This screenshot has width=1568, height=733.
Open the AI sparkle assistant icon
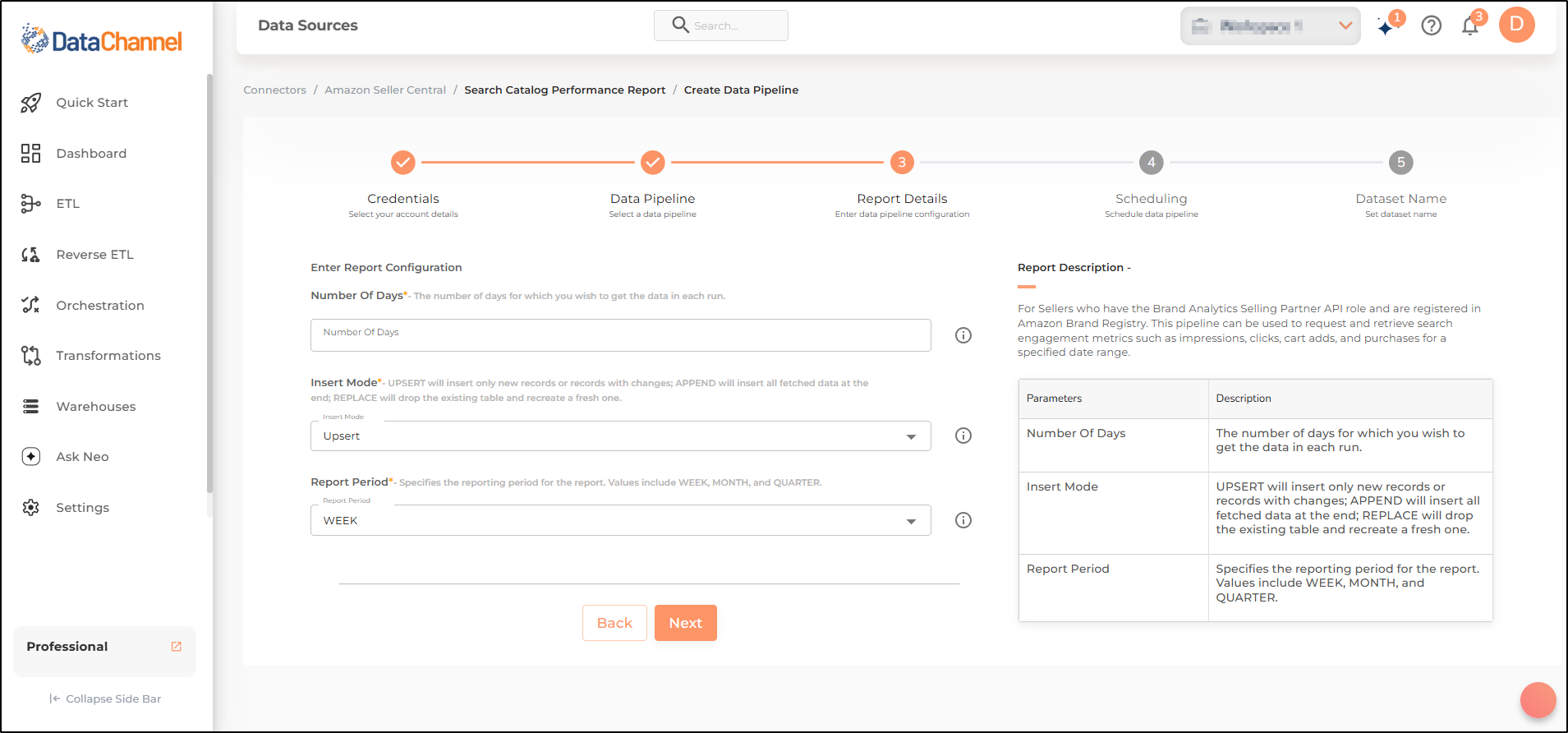click(x=1386, y=27)
